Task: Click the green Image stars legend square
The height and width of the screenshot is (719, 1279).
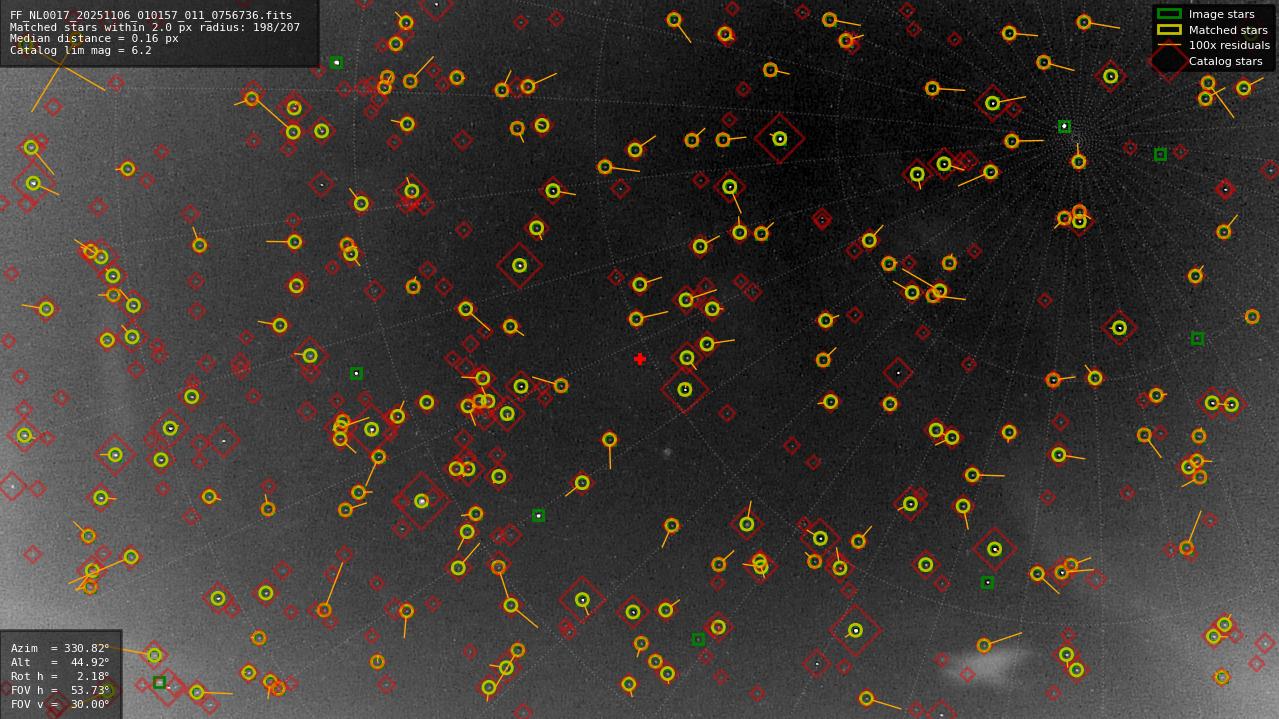Action: coord(1169,14)
